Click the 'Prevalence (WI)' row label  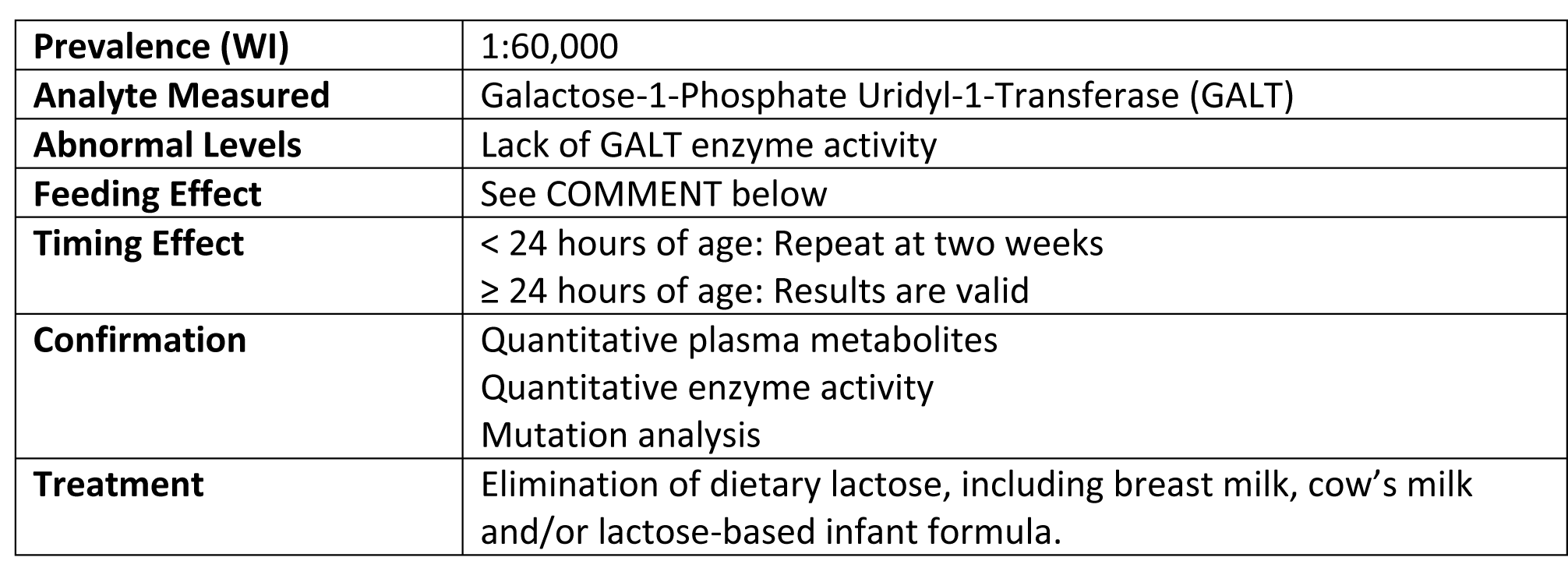click(161, 47)
